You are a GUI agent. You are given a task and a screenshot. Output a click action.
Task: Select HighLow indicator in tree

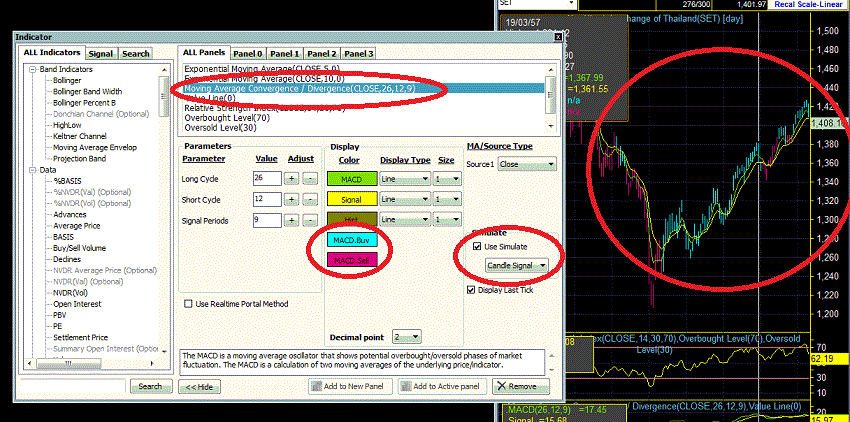point(67,125)
